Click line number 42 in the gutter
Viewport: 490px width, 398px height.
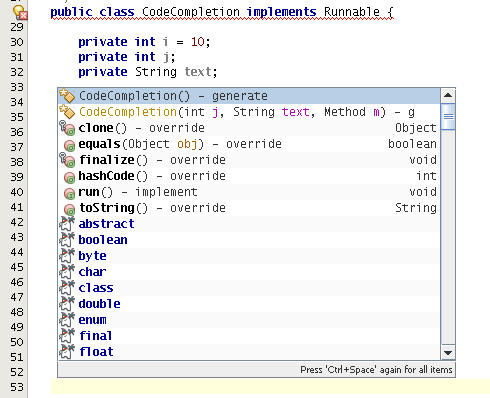(x=17, y=222)
